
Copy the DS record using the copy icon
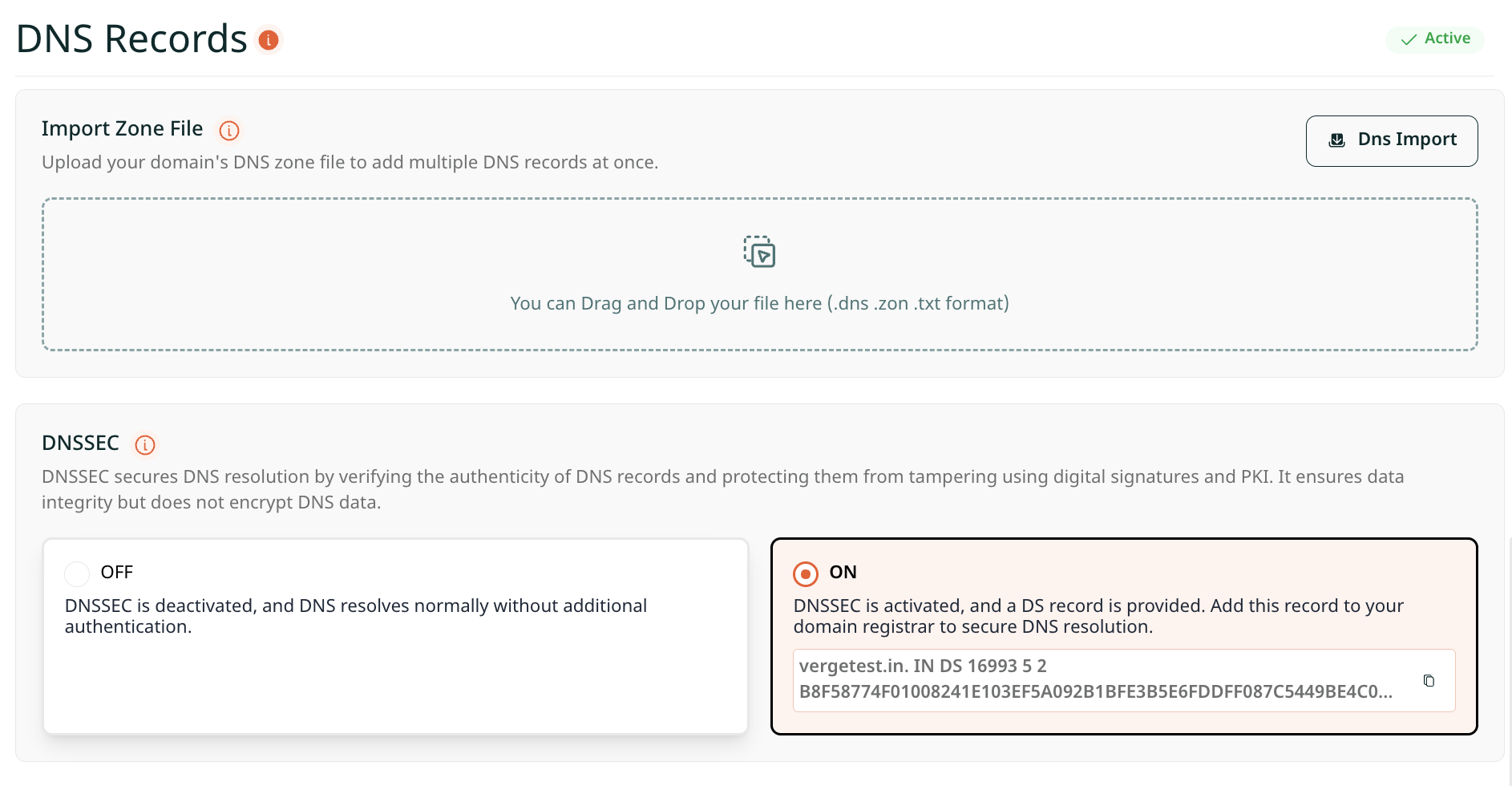coord(1429,681)
